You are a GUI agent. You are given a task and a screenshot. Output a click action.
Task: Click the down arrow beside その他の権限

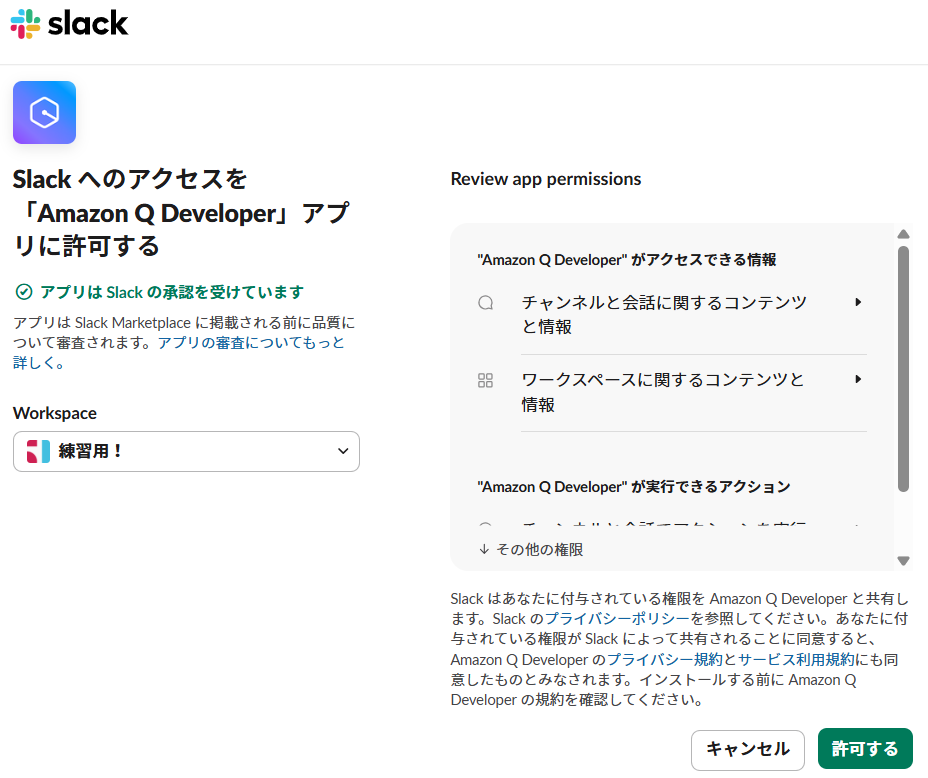click(484, 549)
